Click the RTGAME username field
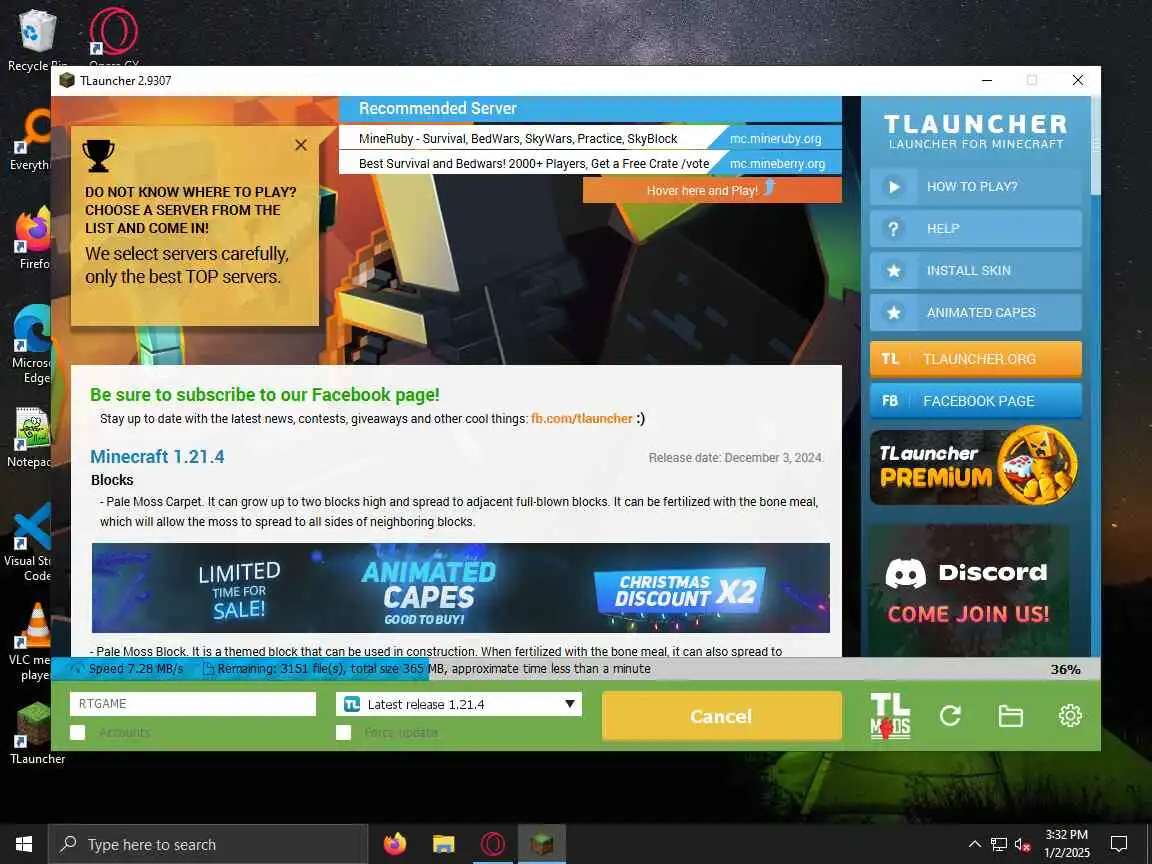This screenshot has width=1152, height=864. pyautogui.click(x=192, y=704)
